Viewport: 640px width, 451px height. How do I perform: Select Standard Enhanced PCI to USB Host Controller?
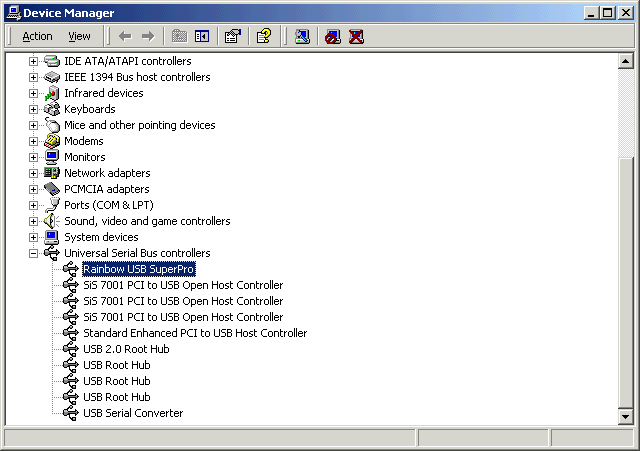195,333
